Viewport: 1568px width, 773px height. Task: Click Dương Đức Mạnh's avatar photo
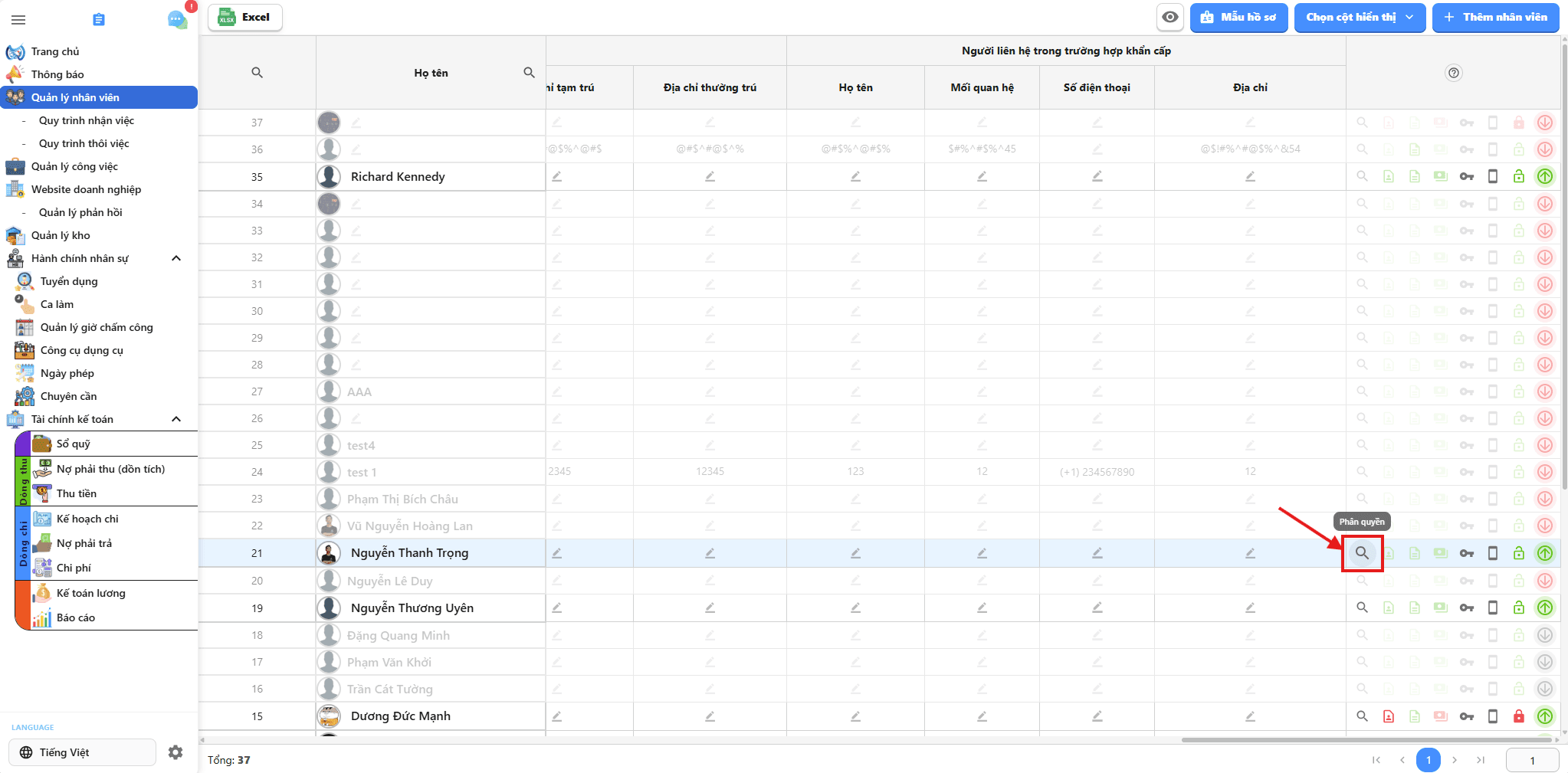(330, 717)
